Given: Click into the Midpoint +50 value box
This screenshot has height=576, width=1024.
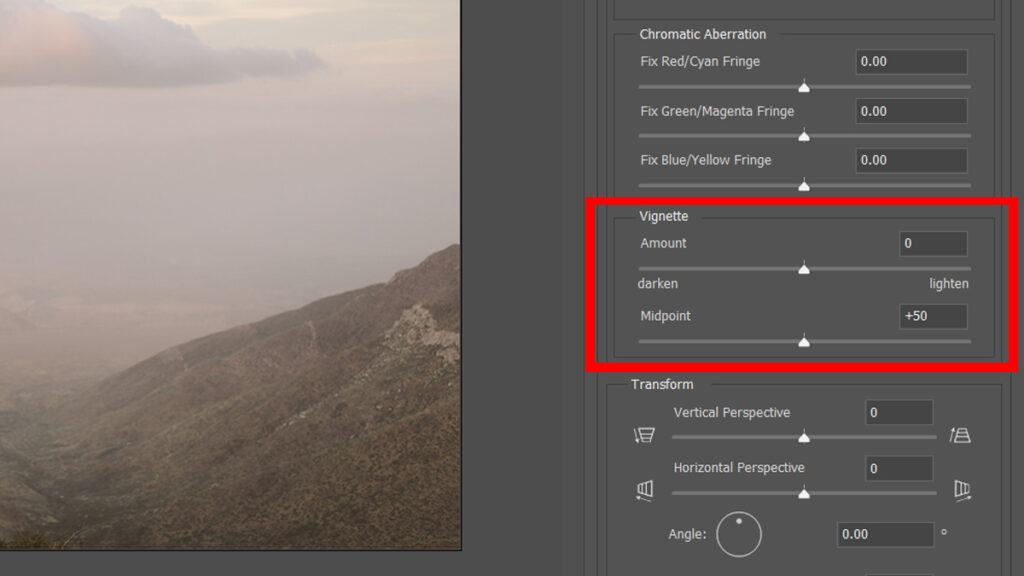Looking at the screenshot, I should 932,317.
